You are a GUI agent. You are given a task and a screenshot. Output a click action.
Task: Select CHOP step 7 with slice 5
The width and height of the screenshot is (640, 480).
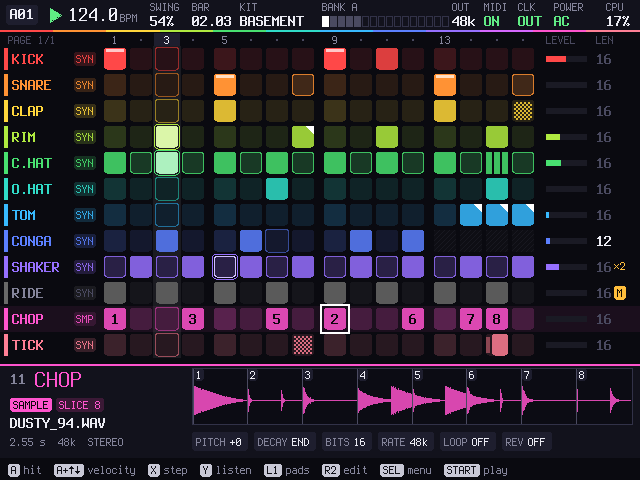277,319
